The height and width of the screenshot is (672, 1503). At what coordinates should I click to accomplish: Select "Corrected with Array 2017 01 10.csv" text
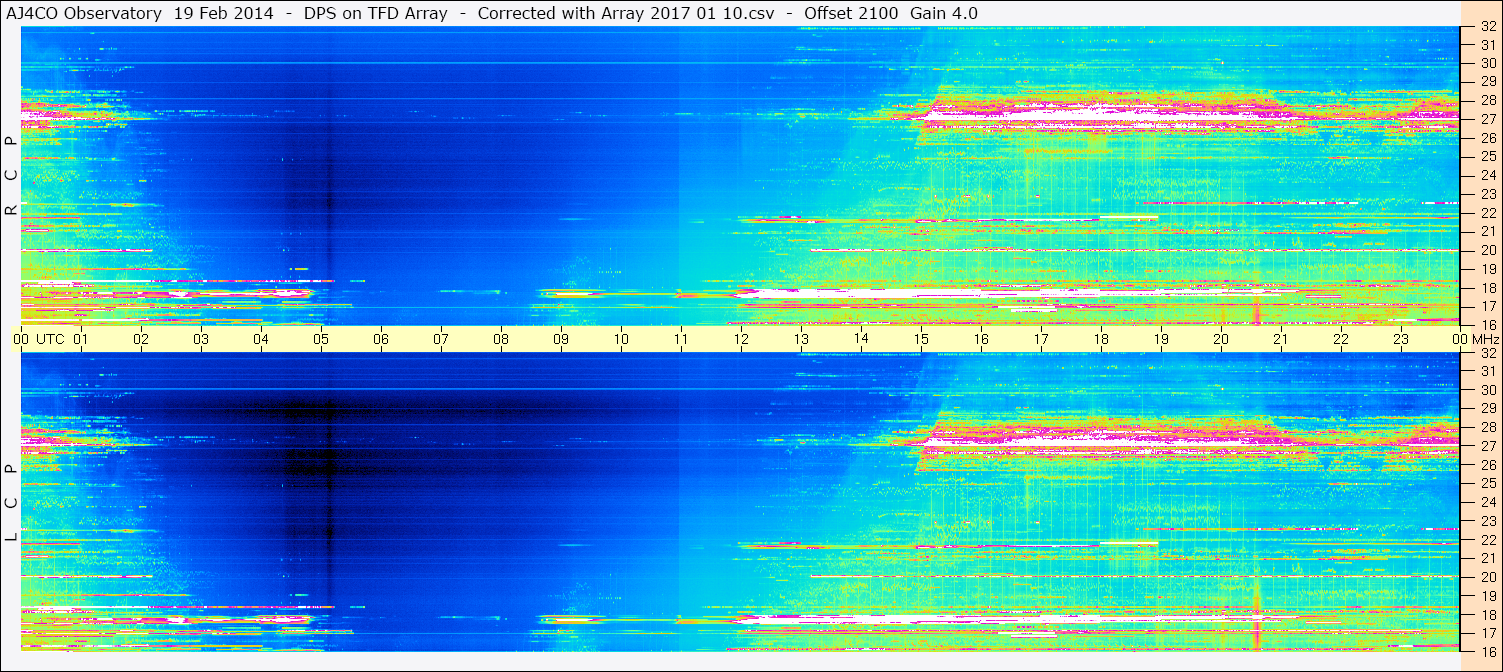(625, 13)
